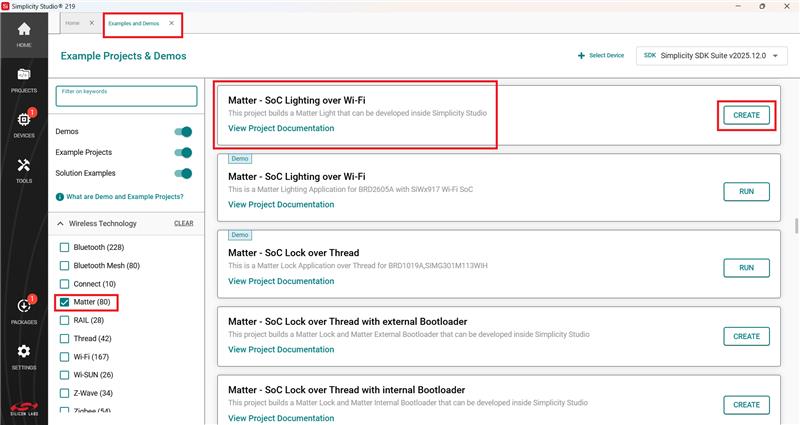Check the Z-Wave (34) checkbox
800x425 pixels.
pos(64,393)
